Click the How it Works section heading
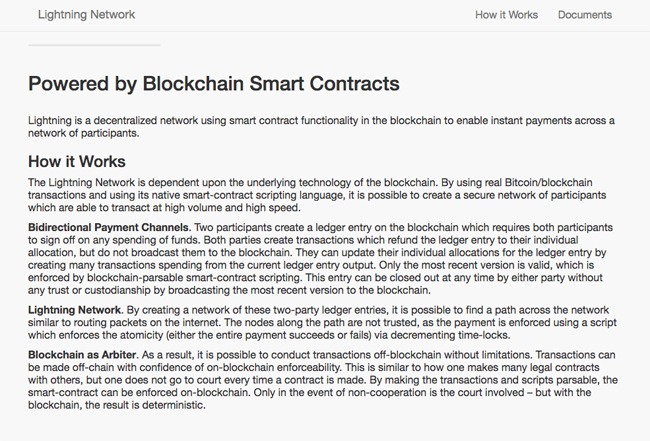 click(x=77, y=162)
